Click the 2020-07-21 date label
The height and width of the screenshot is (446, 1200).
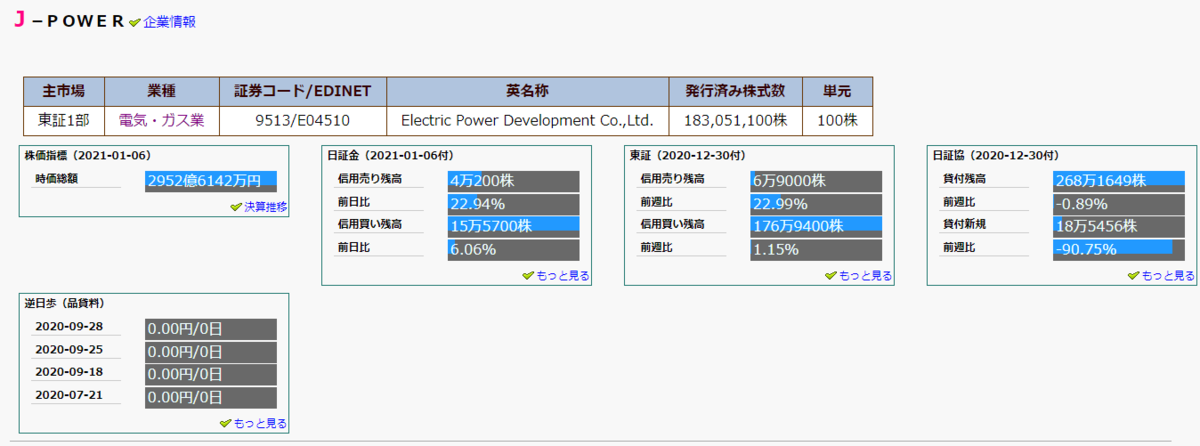click(69, 395)
